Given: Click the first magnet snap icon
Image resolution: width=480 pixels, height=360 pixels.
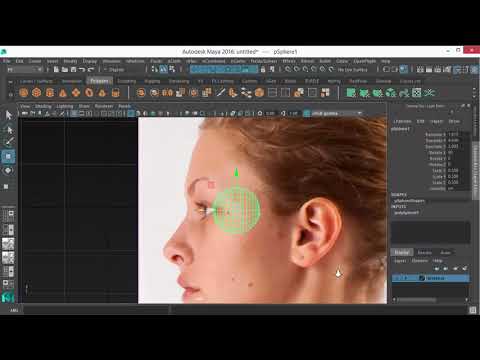Looking at the screenshot, I should coord(288,69).
